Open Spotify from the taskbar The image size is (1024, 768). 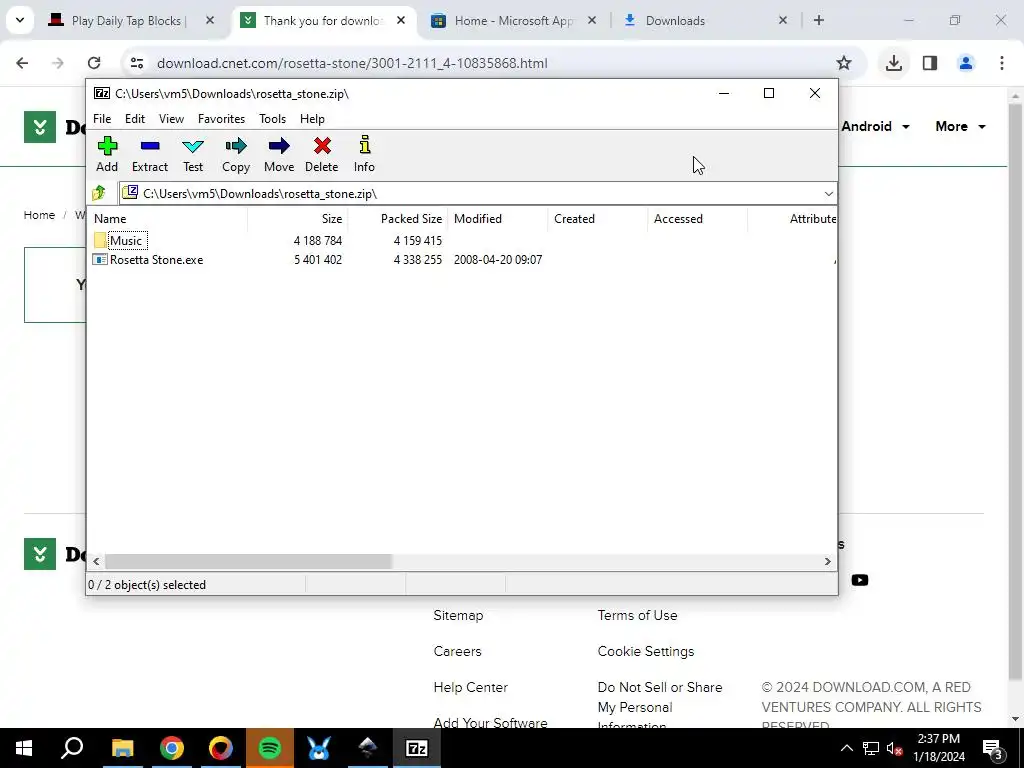[x=270, y=748]
